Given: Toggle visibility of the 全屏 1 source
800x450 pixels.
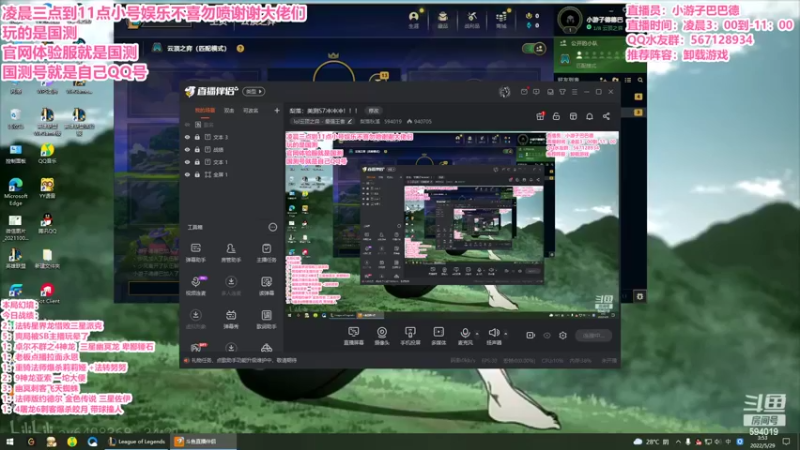Looking at the screenshot, I should point(187,174).
